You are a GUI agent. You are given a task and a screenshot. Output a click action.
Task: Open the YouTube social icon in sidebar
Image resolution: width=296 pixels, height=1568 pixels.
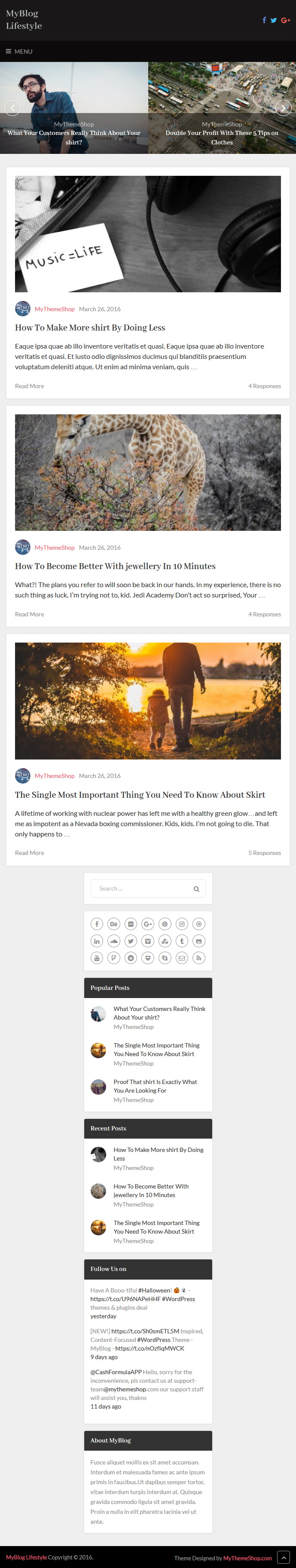(x=97, y=958)
